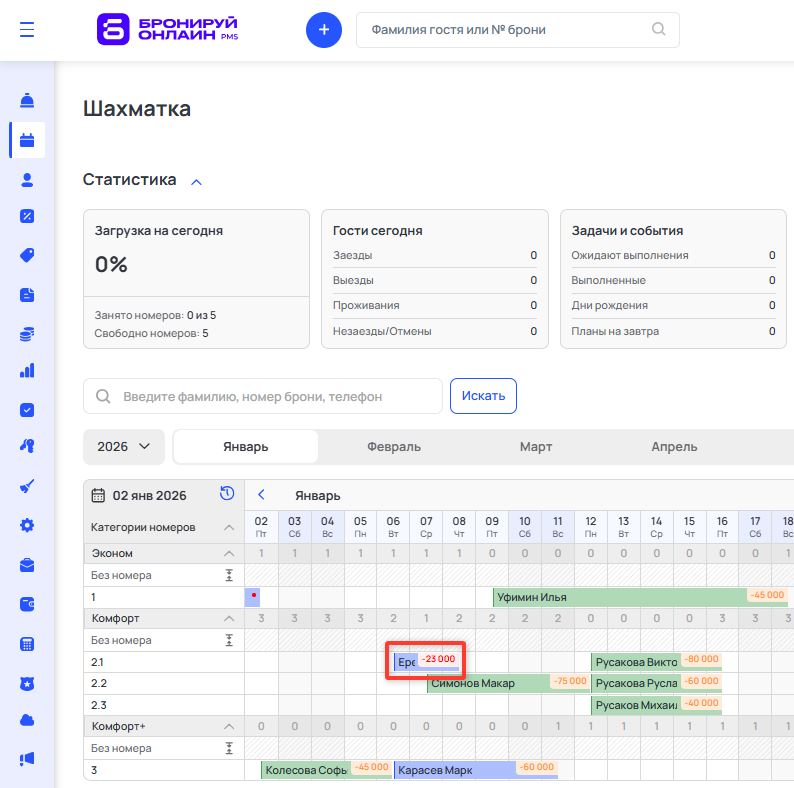Open the calculator icon in sidebar

click(x=27, y=643)
